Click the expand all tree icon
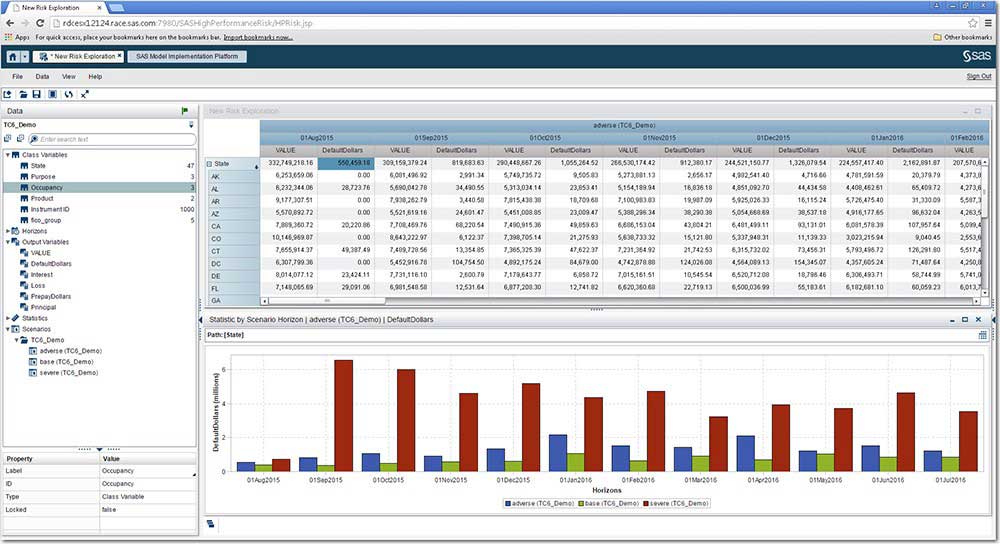1000x544 pixels. pyautogui.click(x=8, y=138)
